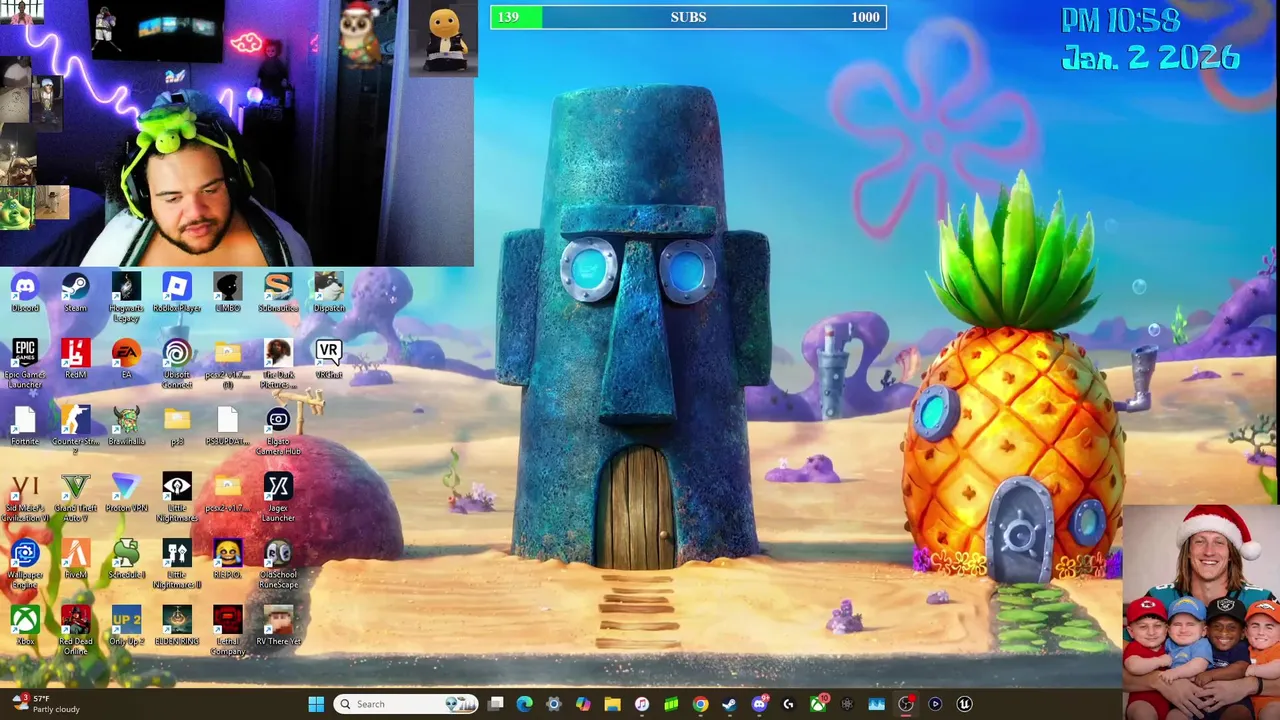Open the music note app on taskbar

tap(642, 704)
